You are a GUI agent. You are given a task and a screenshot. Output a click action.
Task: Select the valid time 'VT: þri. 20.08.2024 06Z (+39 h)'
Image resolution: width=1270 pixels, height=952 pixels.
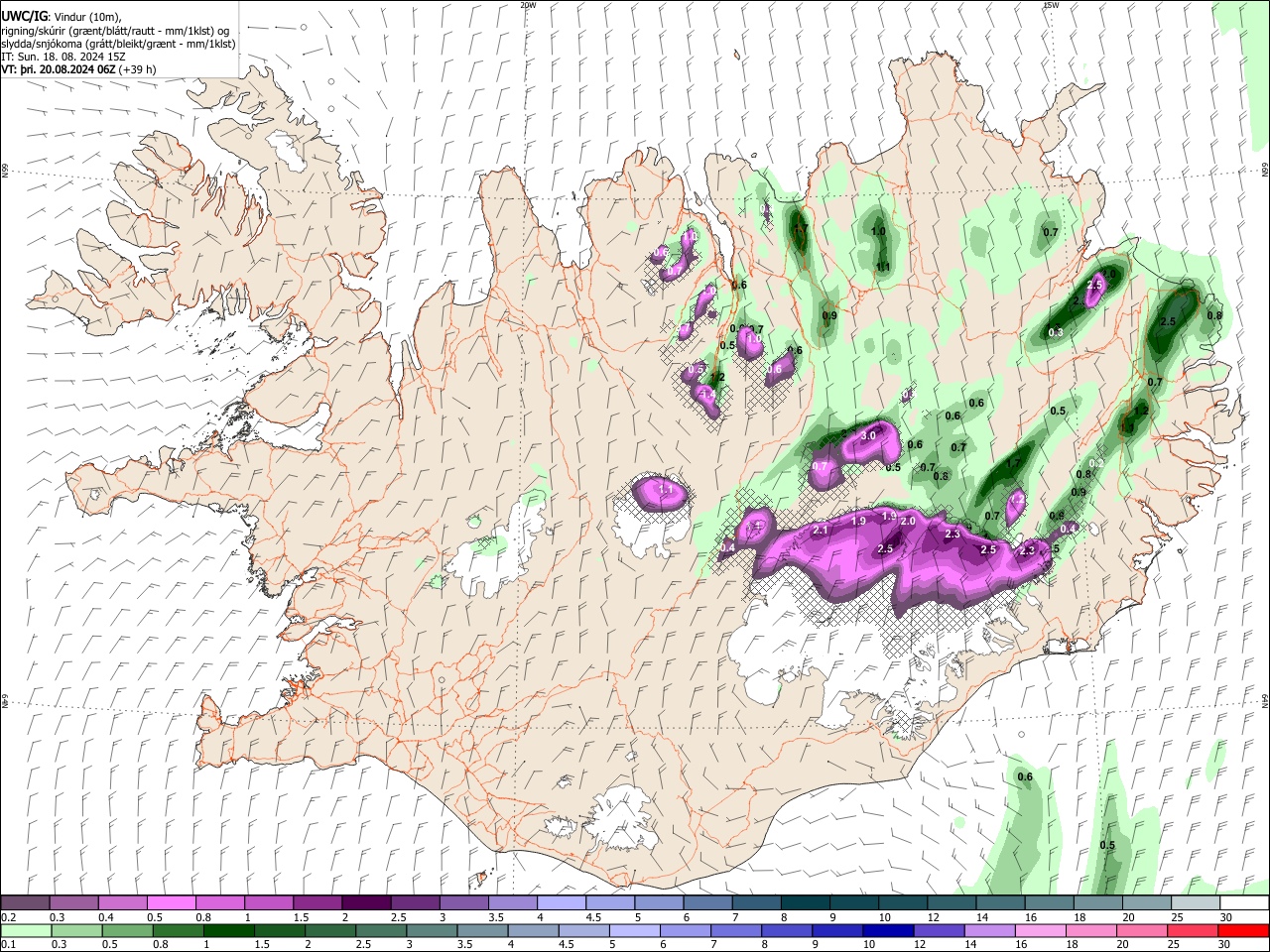[78, 69]
